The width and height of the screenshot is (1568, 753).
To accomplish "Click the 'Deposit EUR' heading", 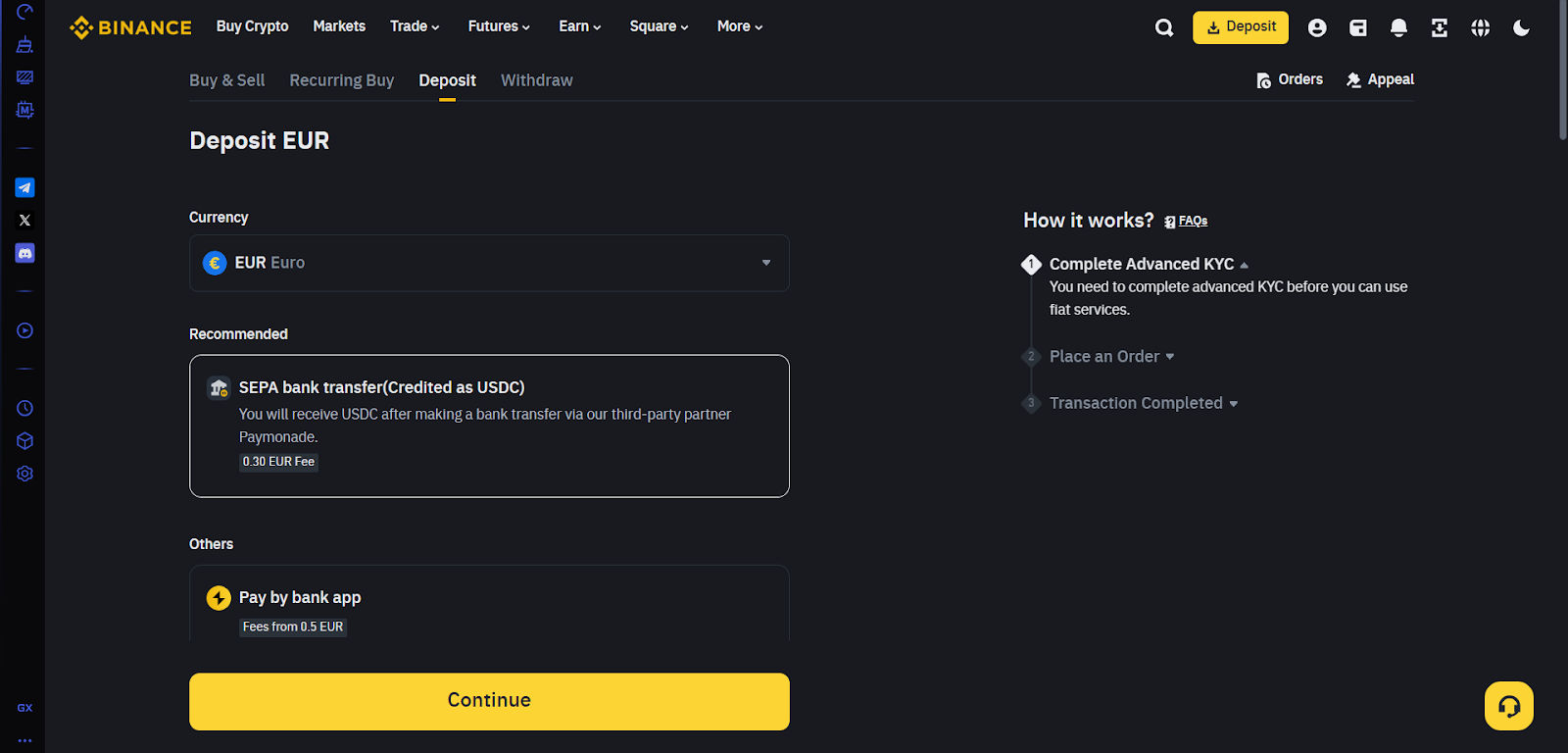I will coord(259,140).
